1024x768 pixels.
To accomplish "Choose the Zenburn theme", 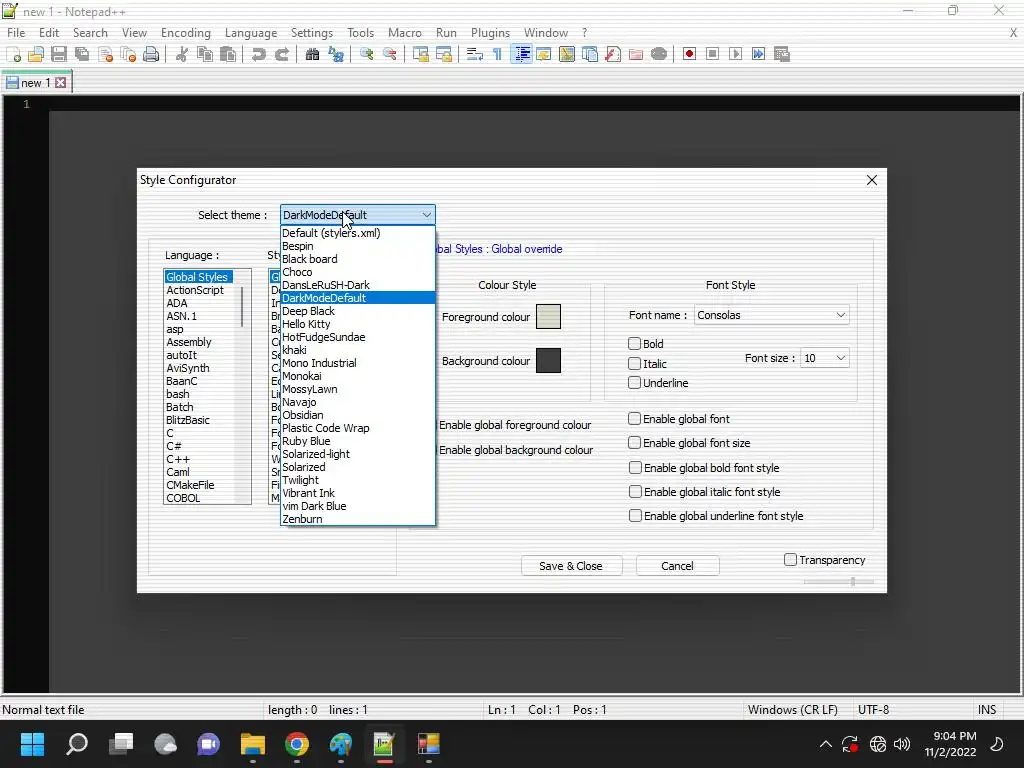I will [357, 519].
